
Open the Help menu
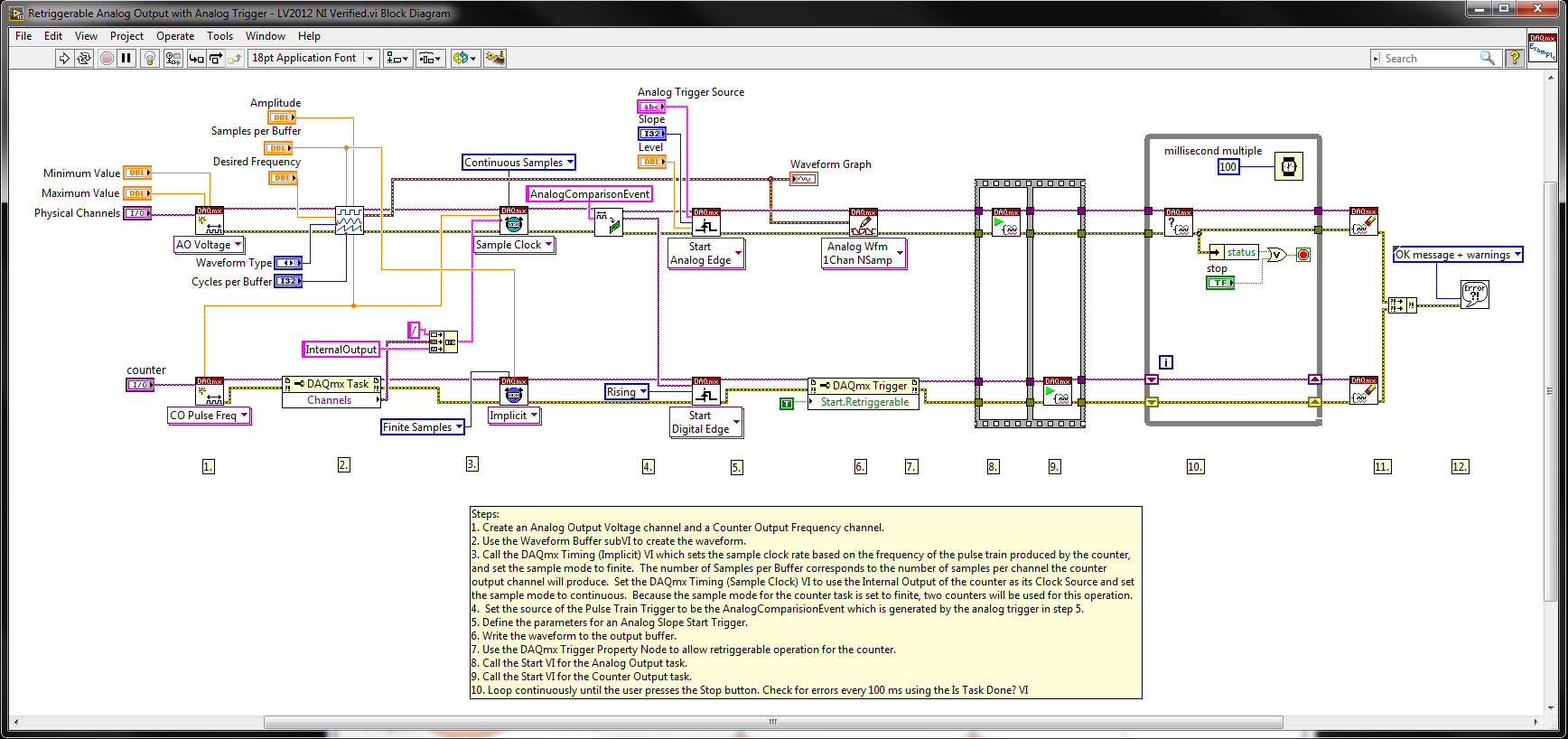click(x=310, y=36)
